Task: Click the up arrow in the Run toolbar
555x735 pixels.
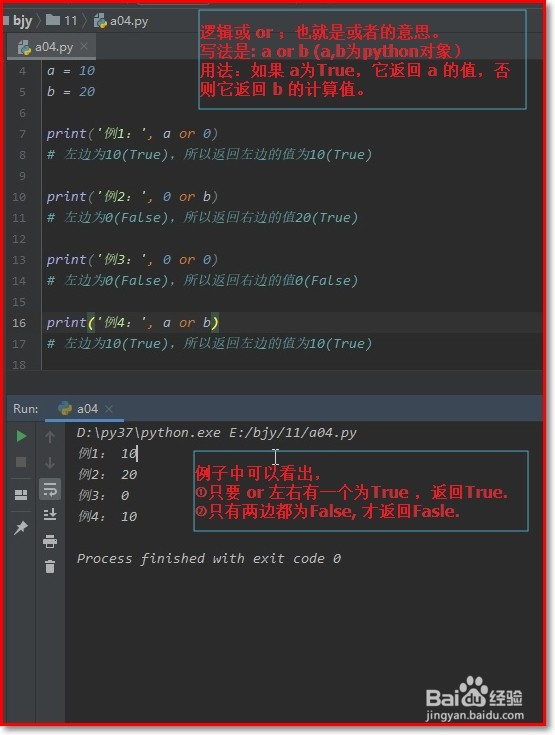Action: (50, 437)
